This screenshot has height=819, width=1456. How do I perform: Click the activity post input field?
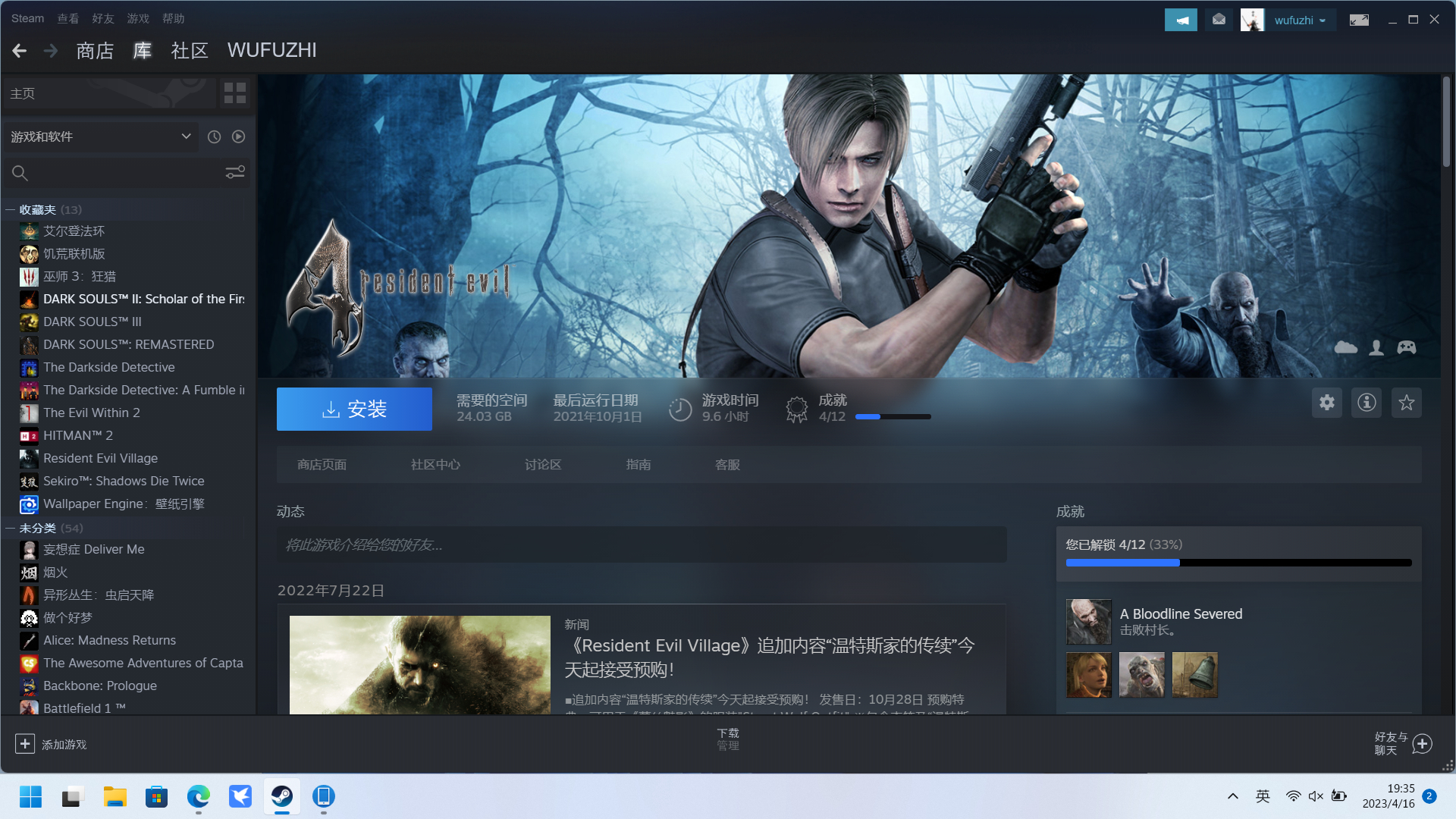point(642,545)
